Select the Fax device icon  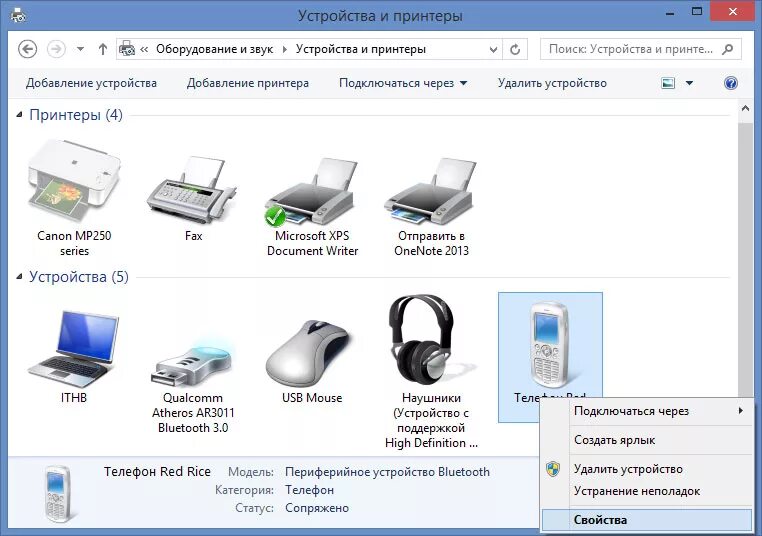pos(193,190)
